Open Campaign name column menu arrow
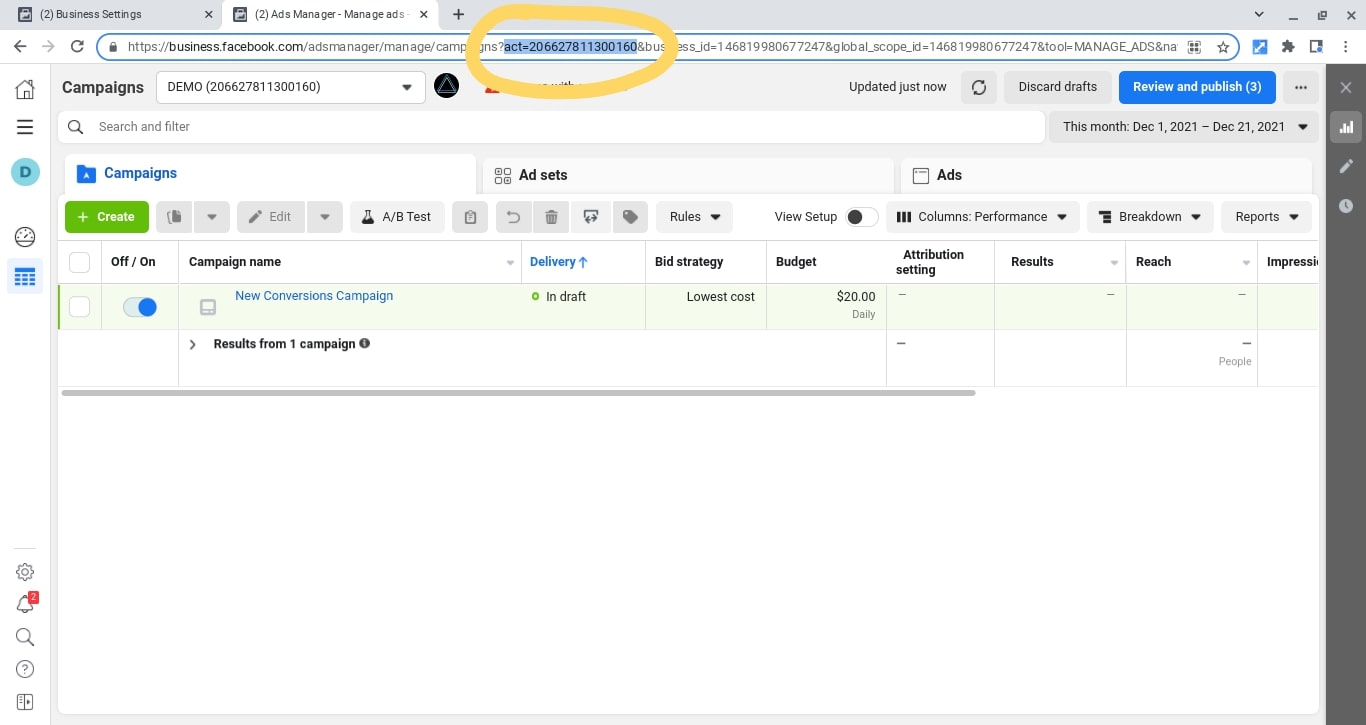The image size is (1366, 725). click(511, 263)
